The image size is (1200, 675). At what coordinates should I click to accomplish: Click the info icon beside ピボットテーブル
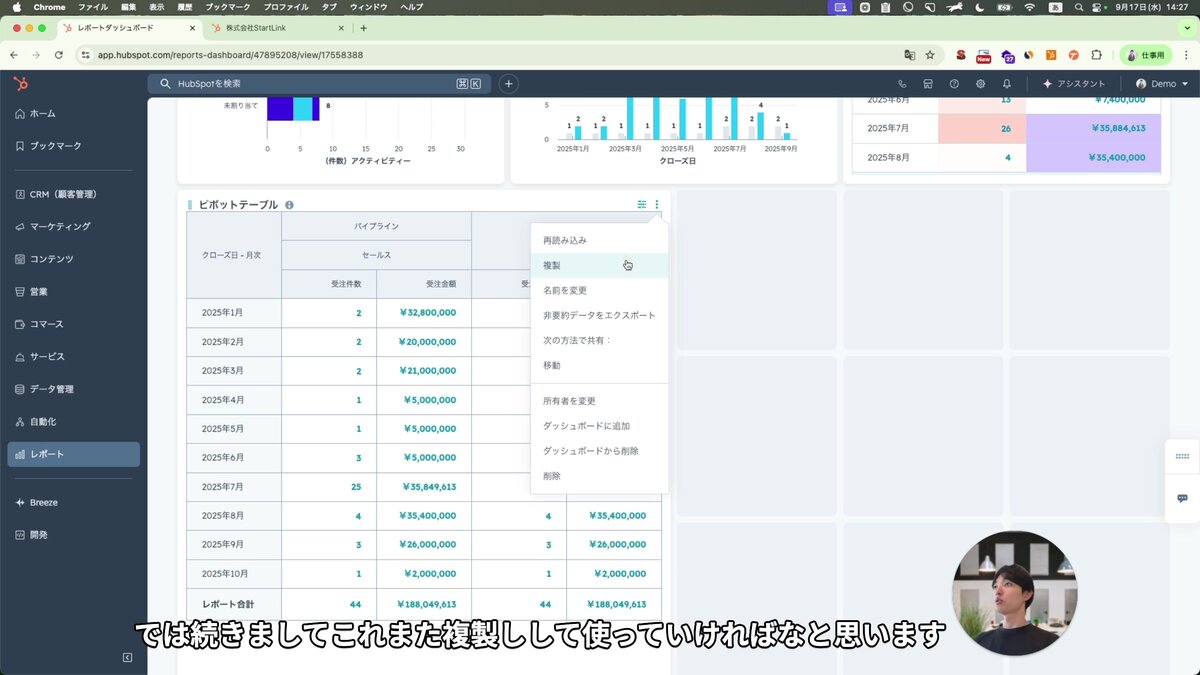[289, 205]
